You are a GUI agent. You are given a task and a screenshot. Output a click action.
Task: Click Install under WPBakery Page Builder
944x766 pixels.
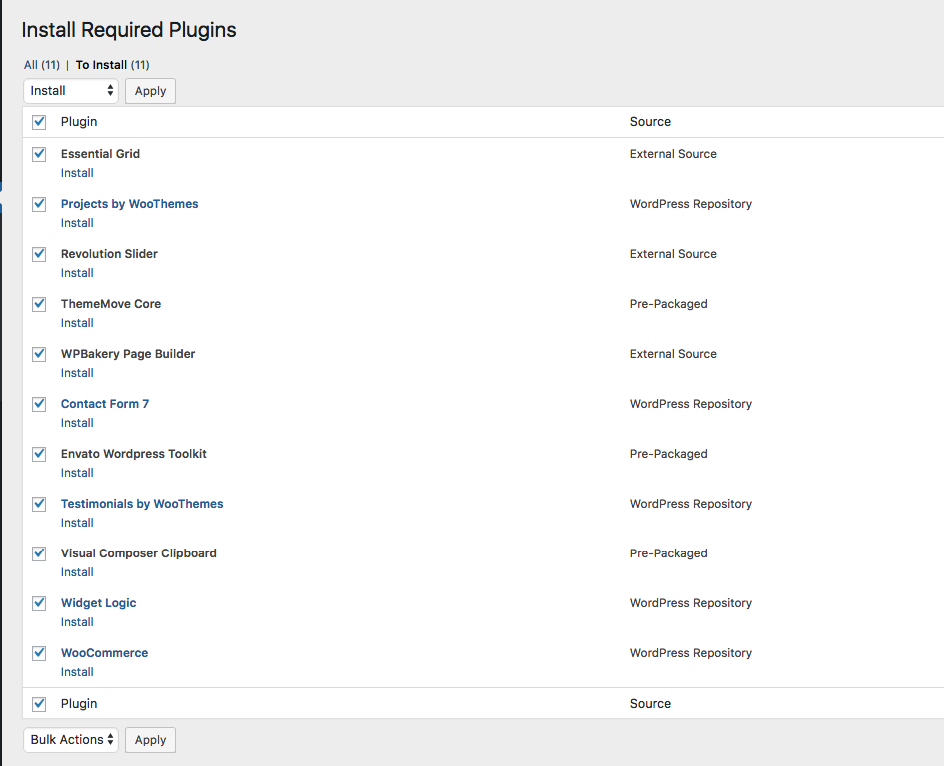(77, 373)
